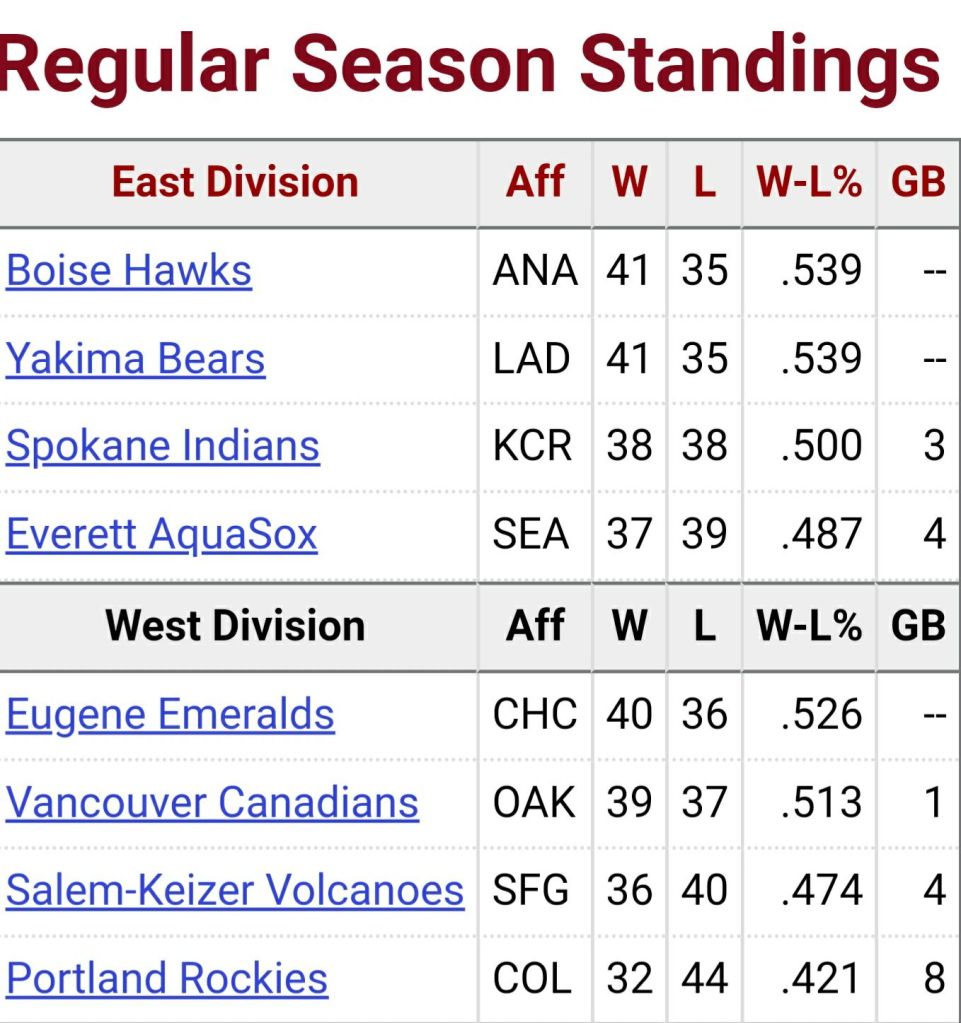Click the COL affiliation cell for Portland
The image size is (961, 1023).
pyautogui.click(x=535, y=978)
